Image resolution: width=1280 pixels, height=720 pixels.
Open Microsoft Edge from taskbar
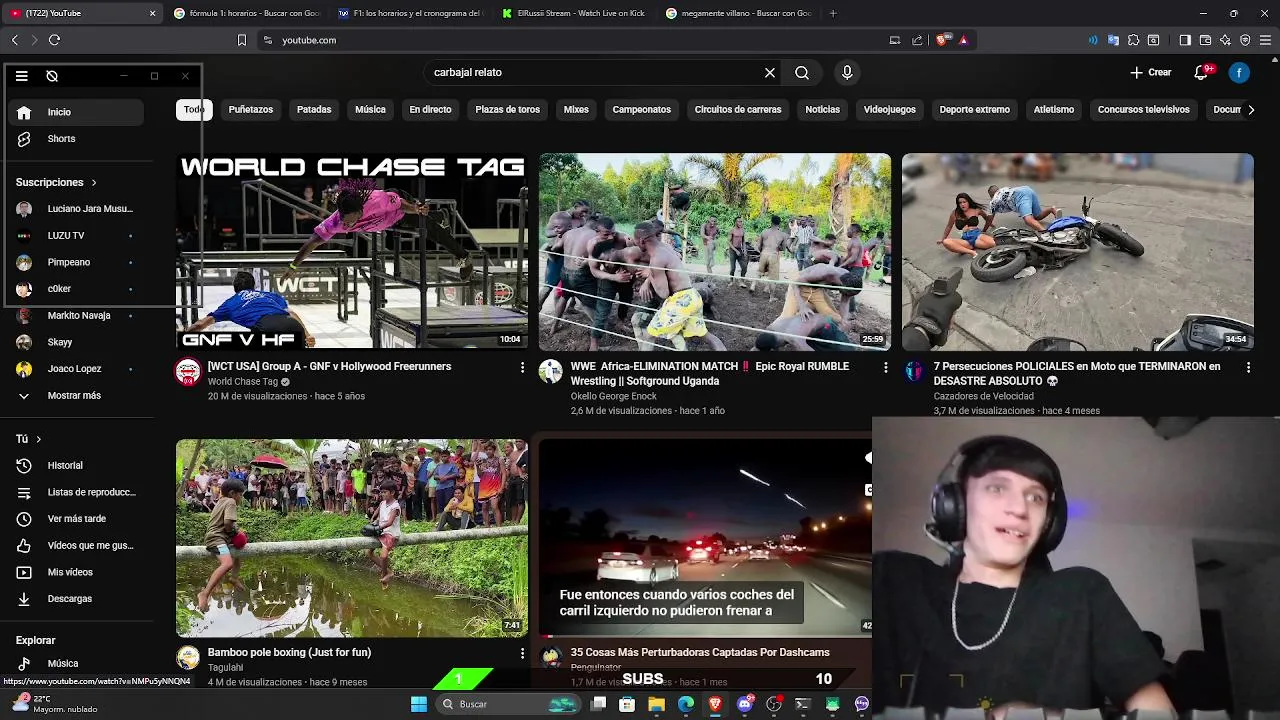click(686, 704)
